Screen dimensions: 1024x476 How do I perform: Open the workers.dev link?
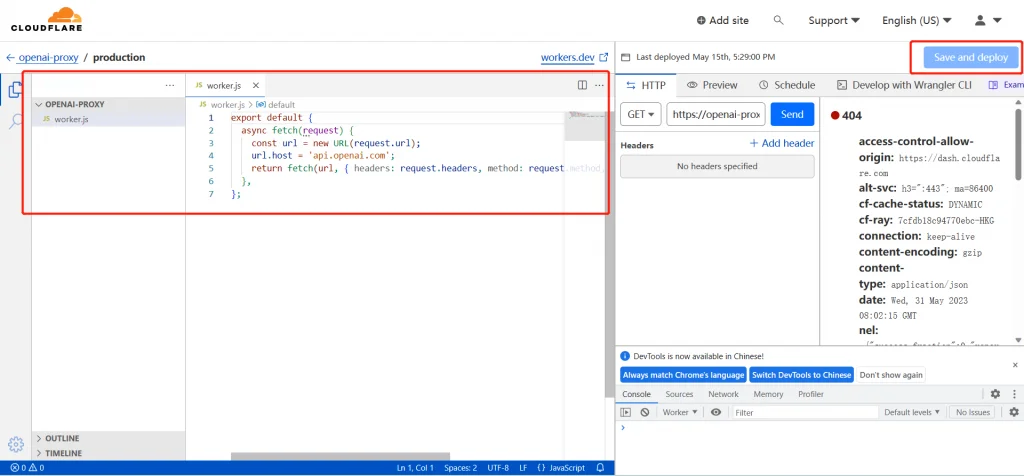(568, 57)
